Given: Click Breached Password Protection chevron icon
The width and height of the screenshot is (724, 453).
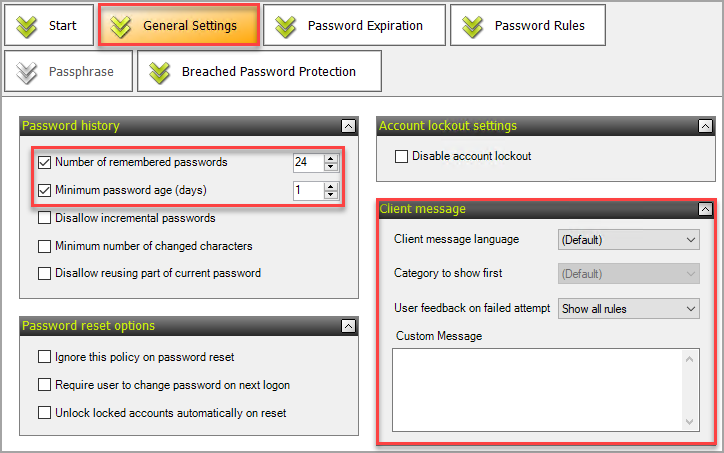Looking at the screenshot, I should (x=159, y=72).
